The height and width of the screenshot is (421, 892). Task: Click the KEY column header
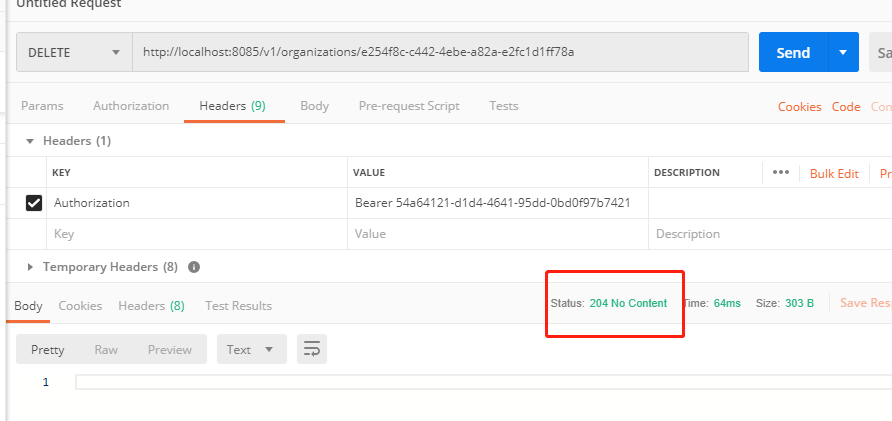[61, 172]
